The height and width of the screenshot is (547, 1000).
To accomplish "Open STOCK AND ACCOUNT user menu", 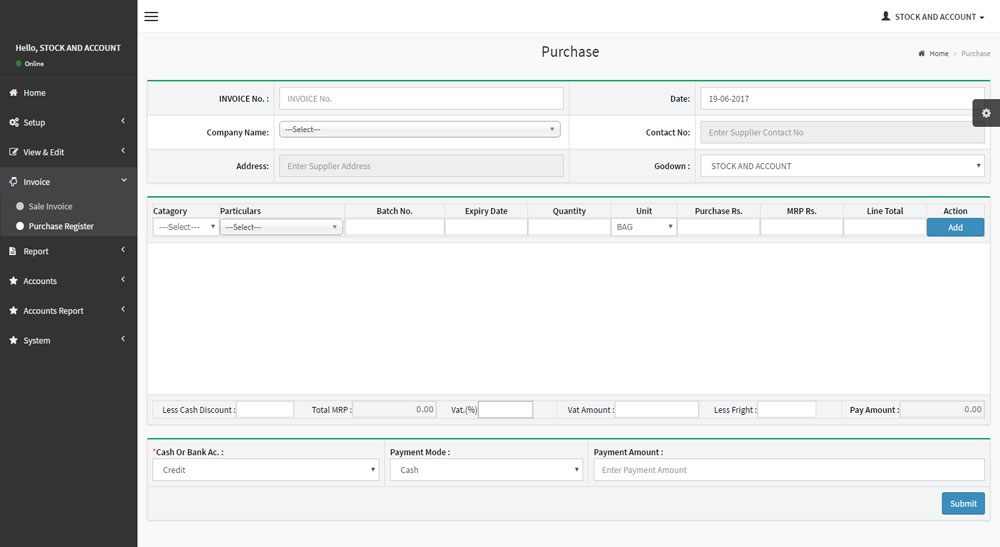I will click(x=933, y=17).
